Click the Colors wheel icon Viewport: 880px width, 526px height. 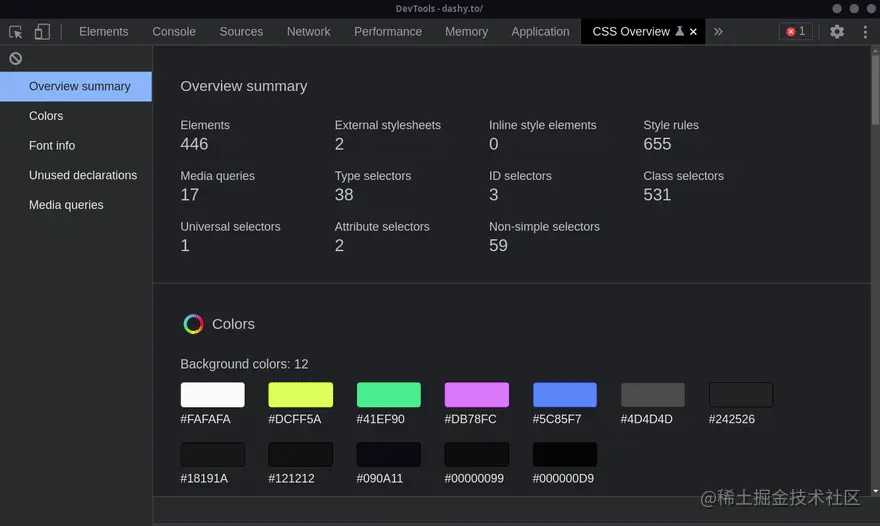coord(194,324)
